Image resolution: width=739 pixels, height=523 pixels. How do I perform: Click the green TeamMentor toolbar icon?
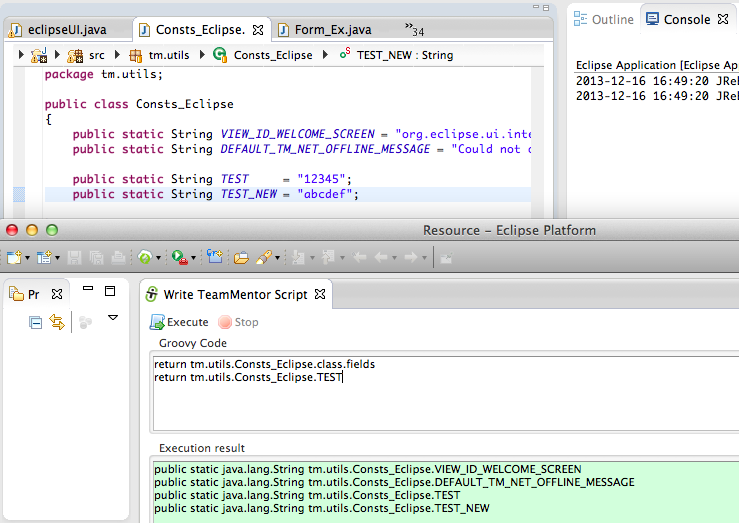145,257
